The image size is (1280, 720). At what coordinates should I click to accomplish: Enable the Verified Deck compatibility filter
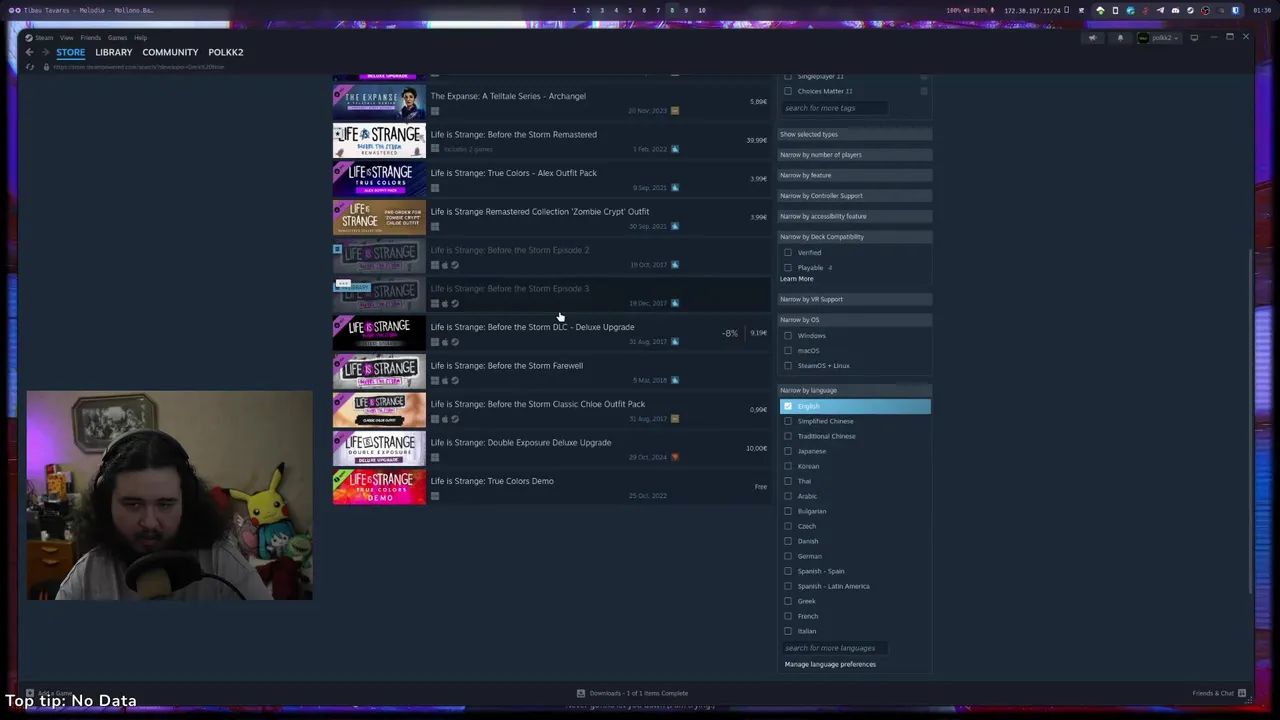coord(788,253)
